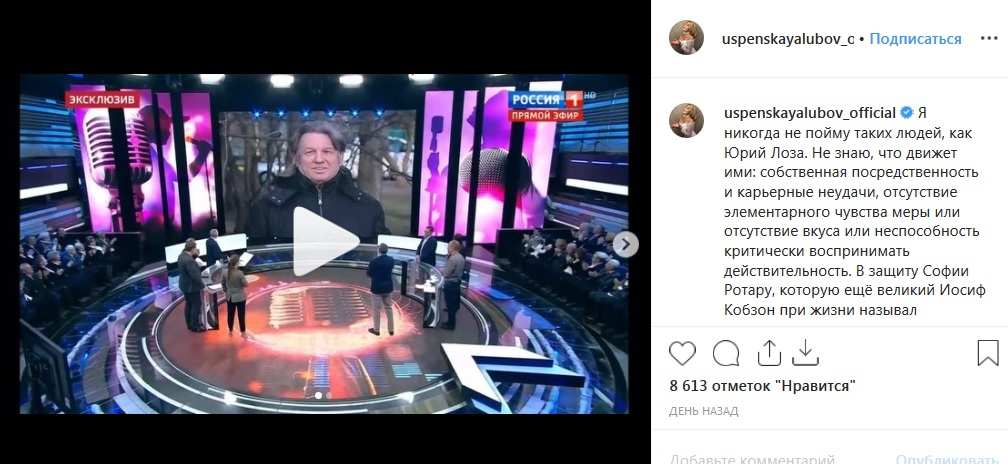Open the ДЕНЬ НАЗАД timestamp link
Image resolution: width=1008 pixels, height=464 pixels.
pyautogui.click(x=703, y=411)
